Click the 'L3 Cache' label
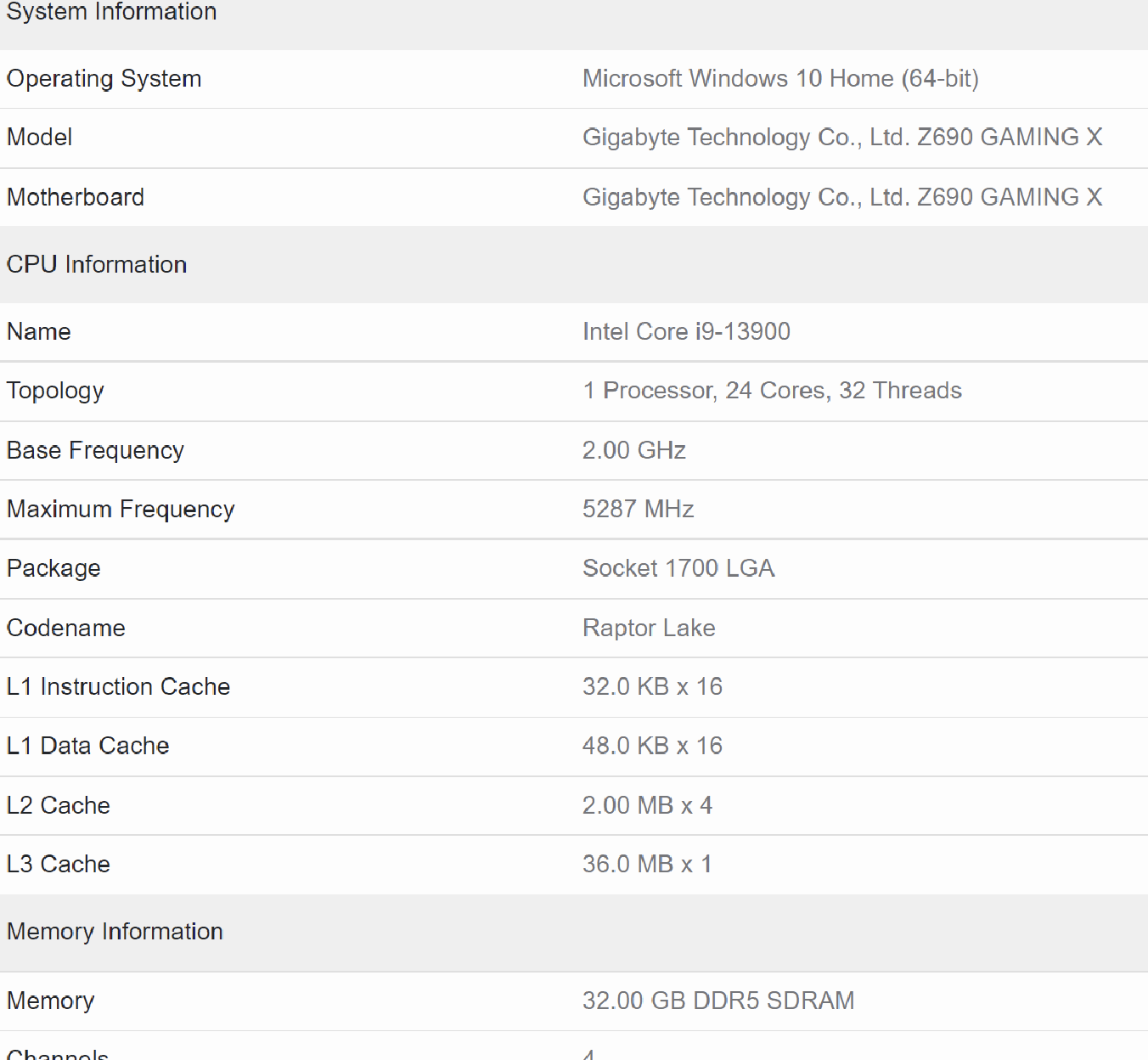 coord(58,864)
